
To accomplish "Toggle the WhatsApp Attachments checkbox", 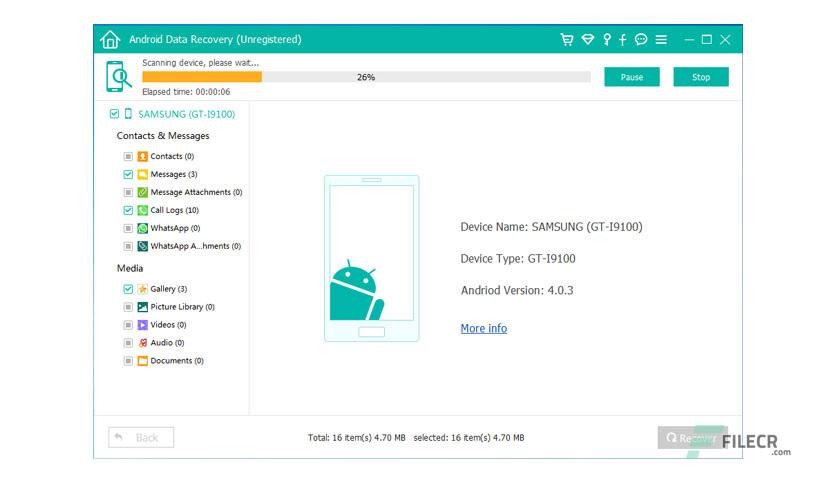I will pos(128,246).
